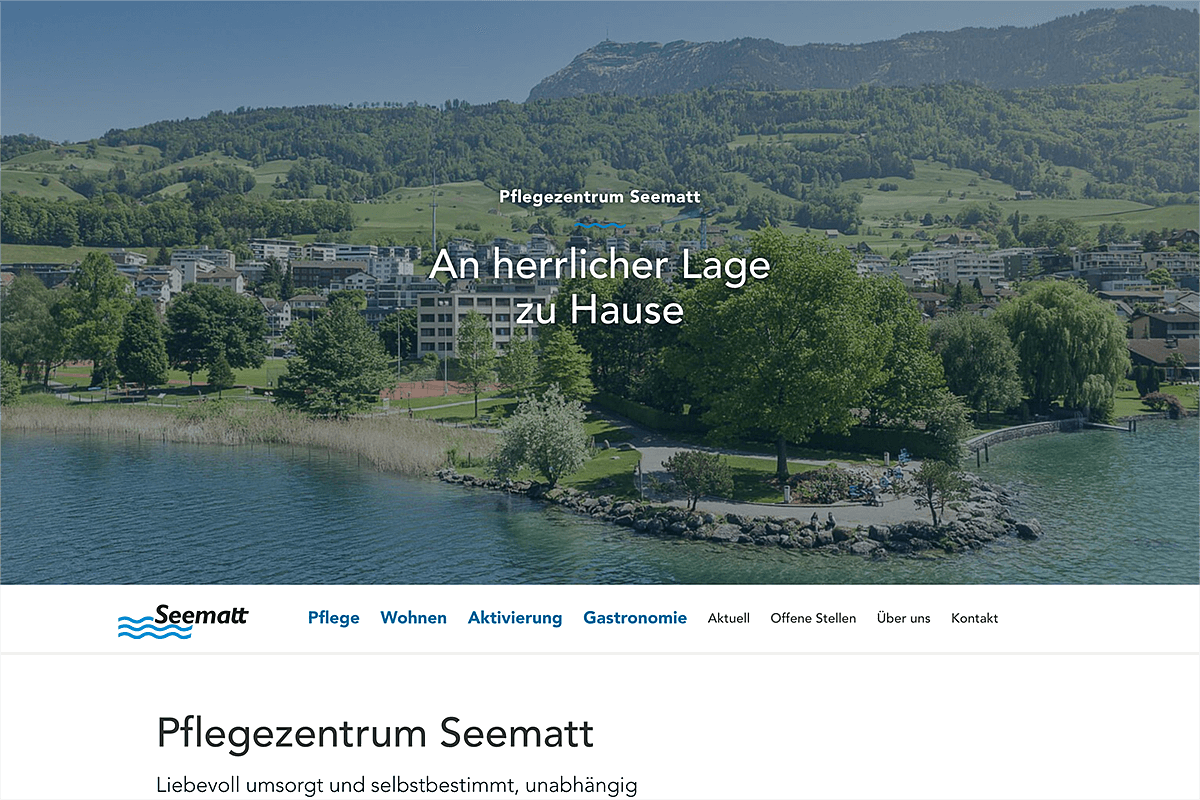This screenshot has height=800, width=1200.
Task: Open the Aktuell page link
Action: (x=729, y=618)
